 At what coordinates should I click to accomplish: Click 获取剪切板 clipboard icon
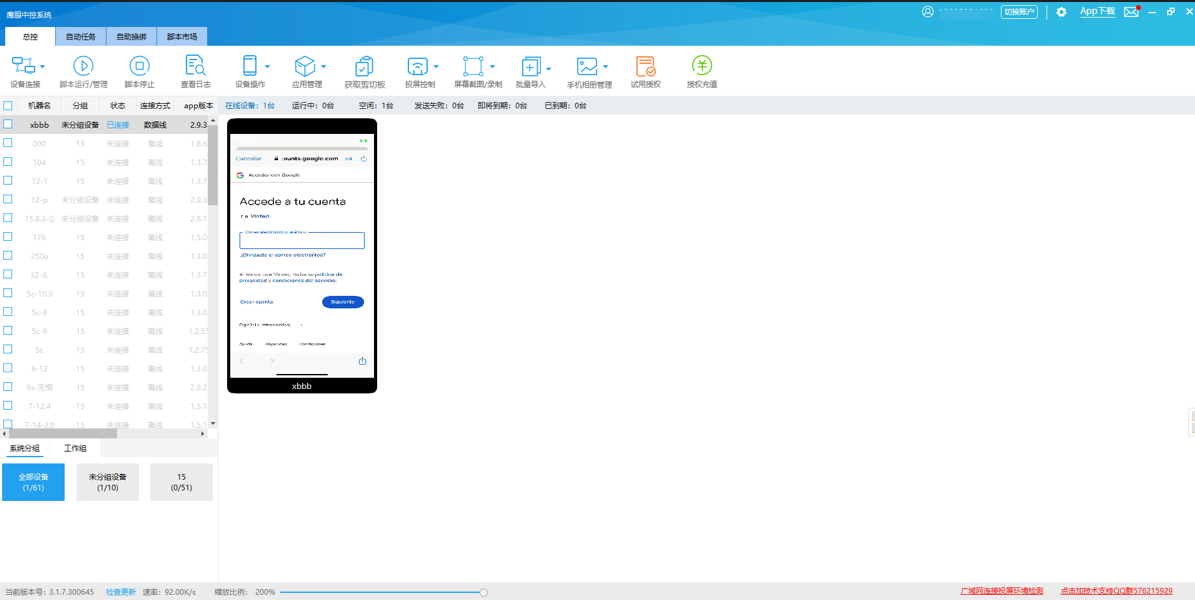(x=364, y=66)
